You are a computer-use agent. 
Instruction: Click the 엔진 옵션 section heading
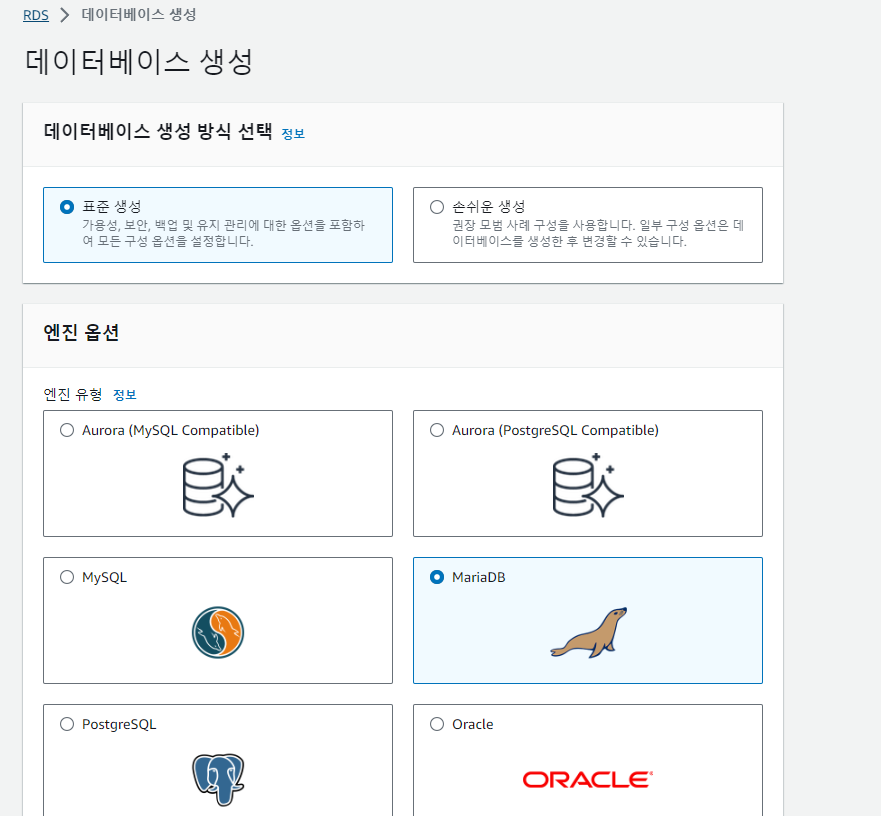(x=81, y=333)
